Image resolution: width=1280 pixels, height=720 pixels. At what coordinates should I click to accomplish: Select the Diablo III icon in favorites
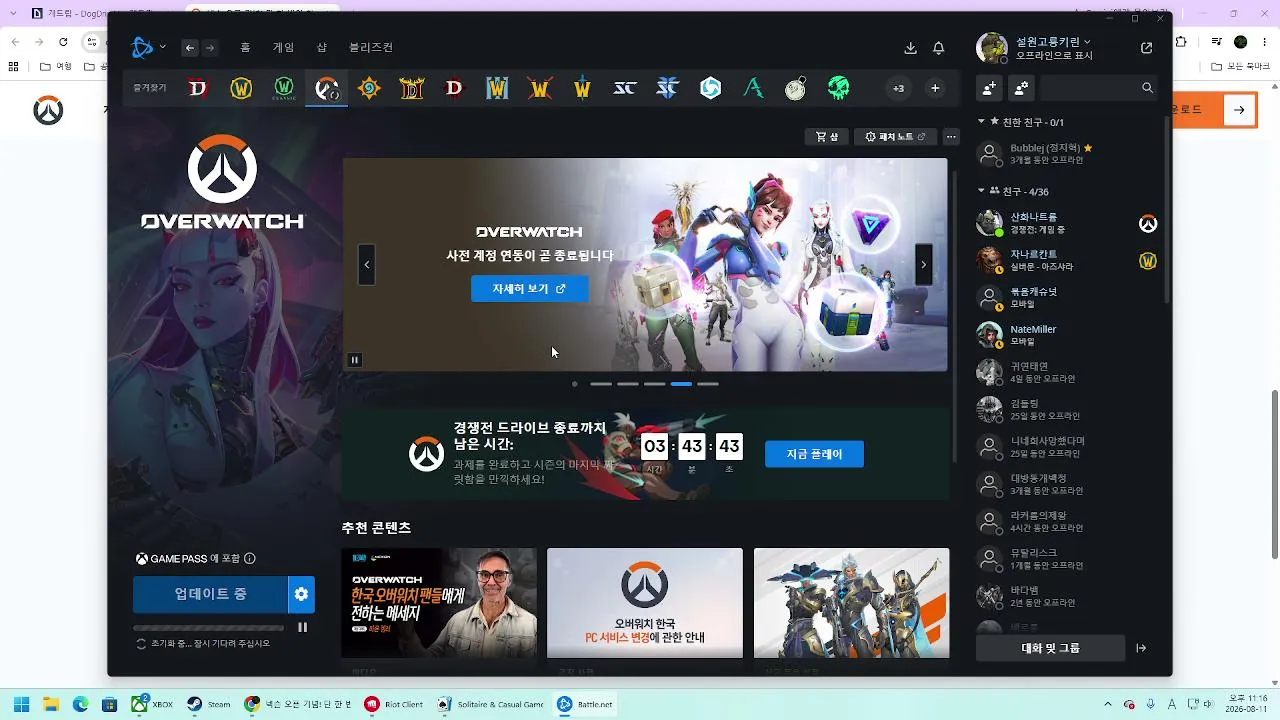pyautogui.click(x=454, y=88)
